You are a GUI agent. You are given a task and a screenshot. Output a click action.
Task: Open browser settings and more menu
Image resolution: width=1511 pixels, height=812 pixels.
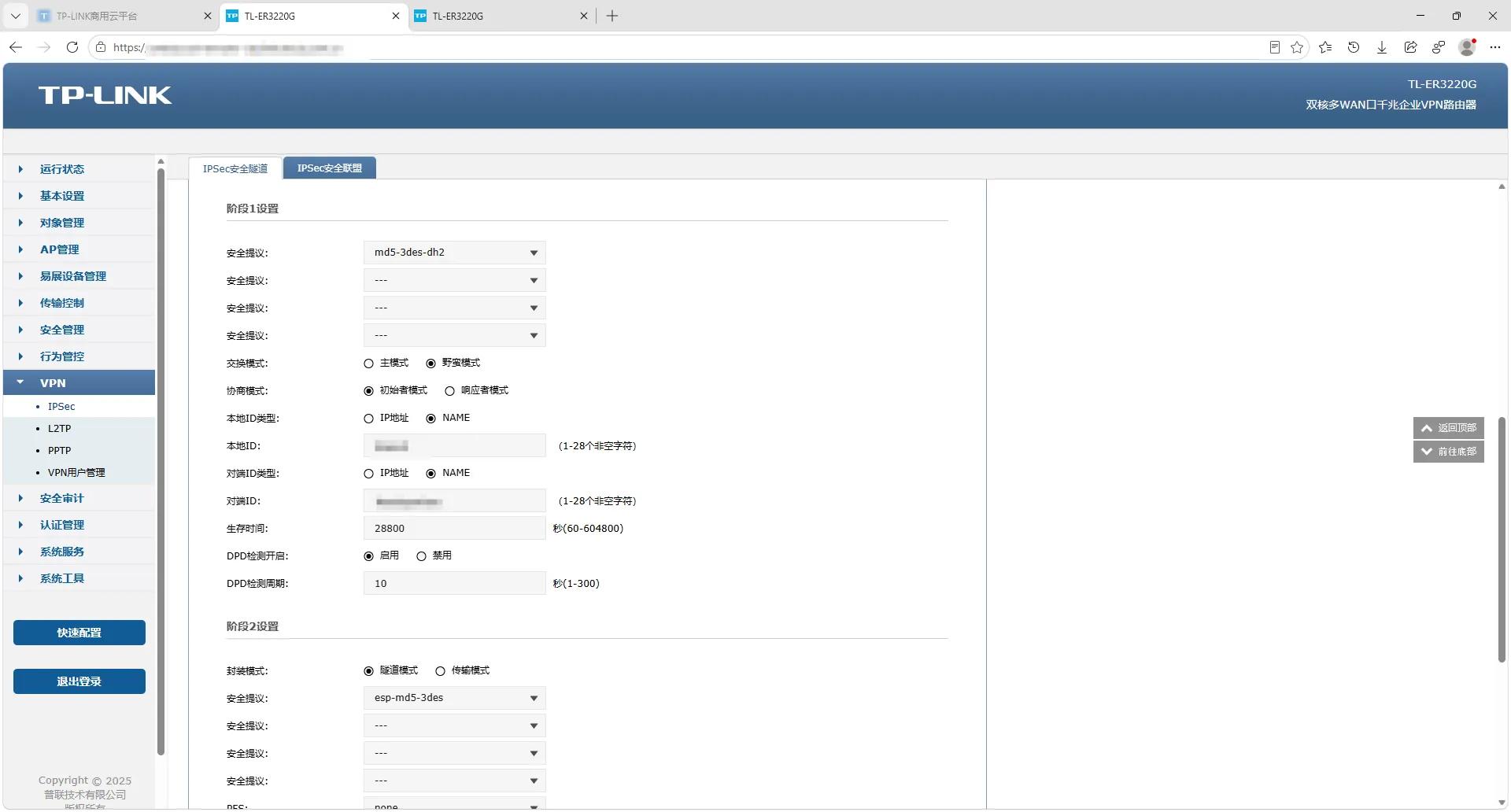[1495, 47]
